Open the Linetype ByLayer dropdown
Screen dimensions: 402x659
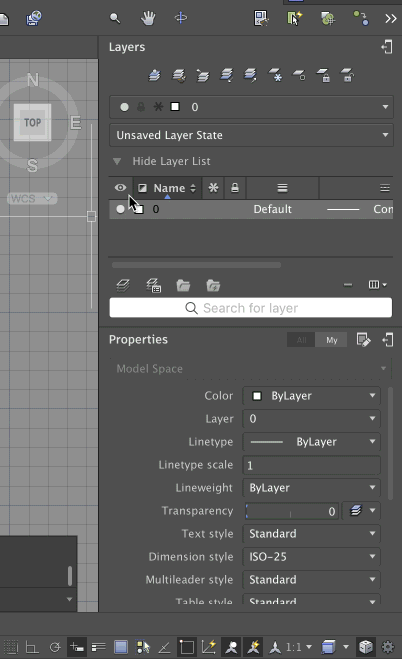click(x=311, y=442)
